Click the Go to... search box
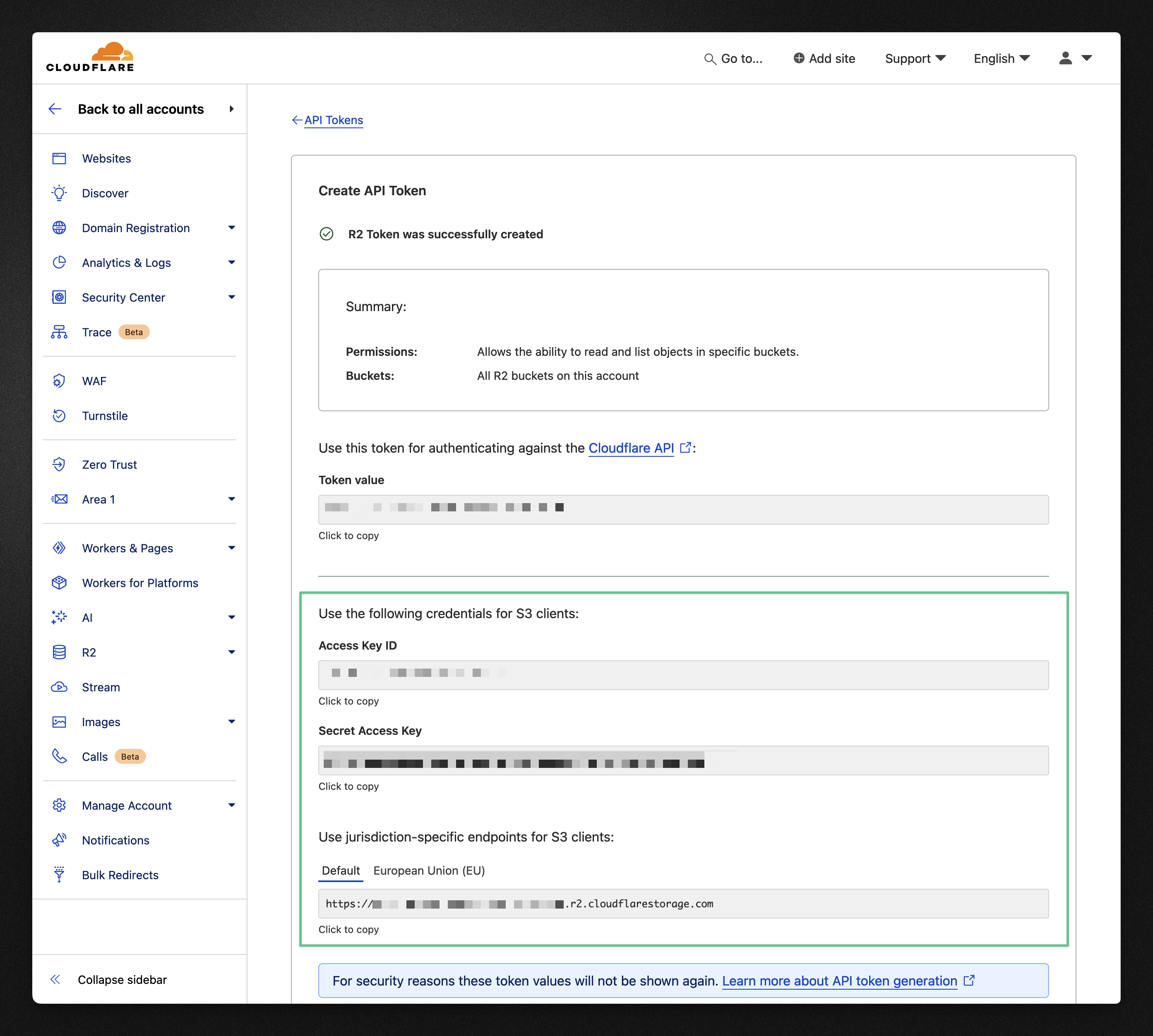Screen dimensions: 1153x1036 733,59
